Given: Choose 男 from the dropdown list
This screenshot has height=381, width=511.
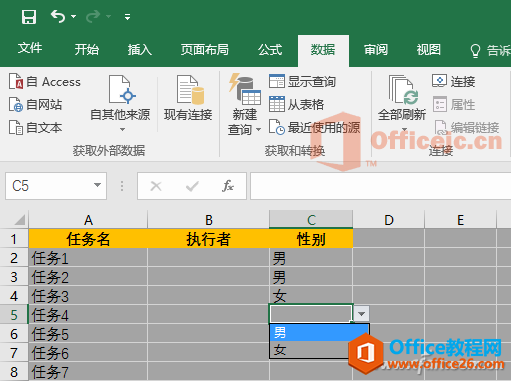Looking at the screenshot, I should (x=319, y=332).
